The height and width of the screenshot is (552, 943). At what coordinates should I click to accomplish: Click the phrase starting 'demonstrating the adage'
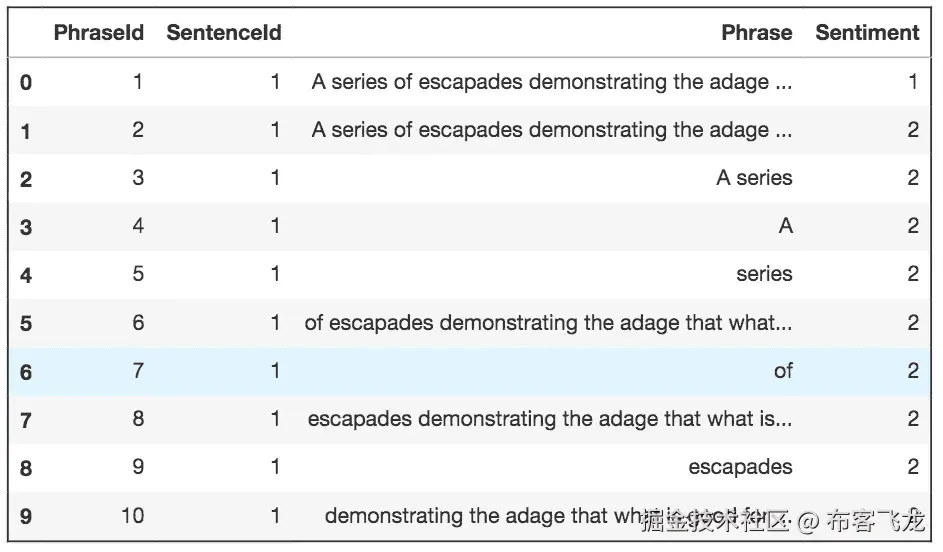480,516
